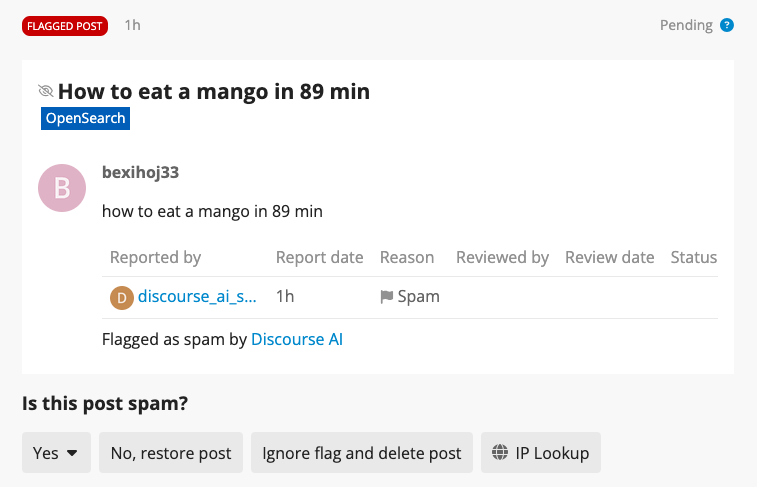This screenshot has height=487, width=757.
Task: Click the 1h report date cell
Action: coord(285,297)
